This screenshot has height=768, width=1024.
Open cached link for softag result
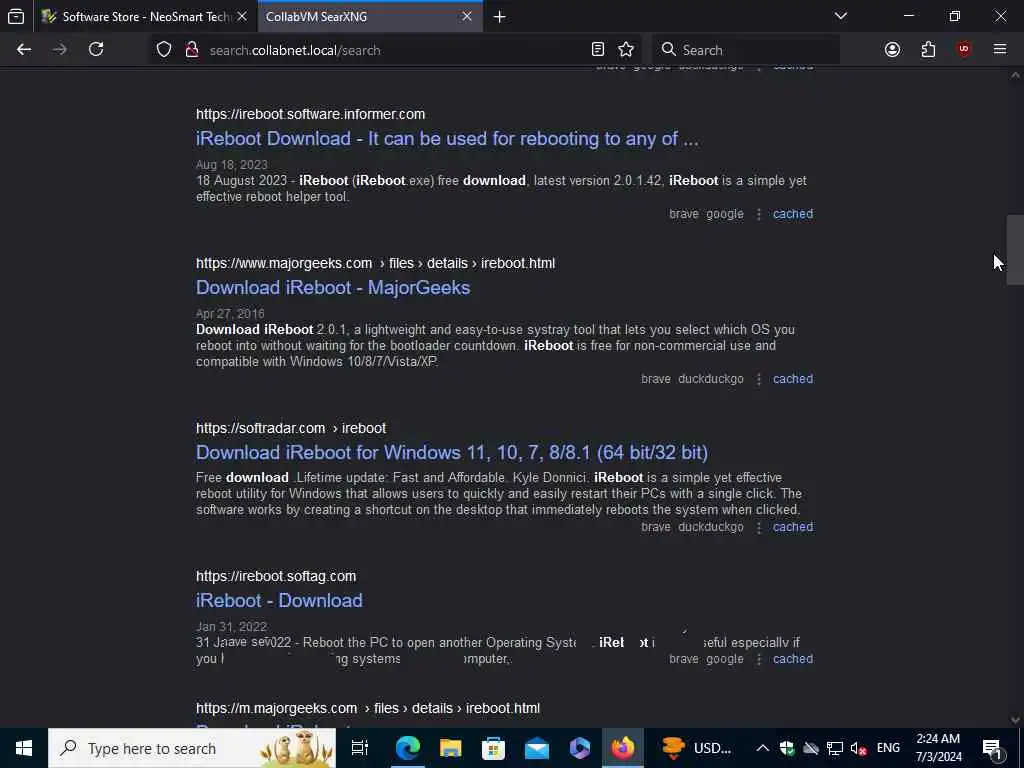[x=793, y=659]
